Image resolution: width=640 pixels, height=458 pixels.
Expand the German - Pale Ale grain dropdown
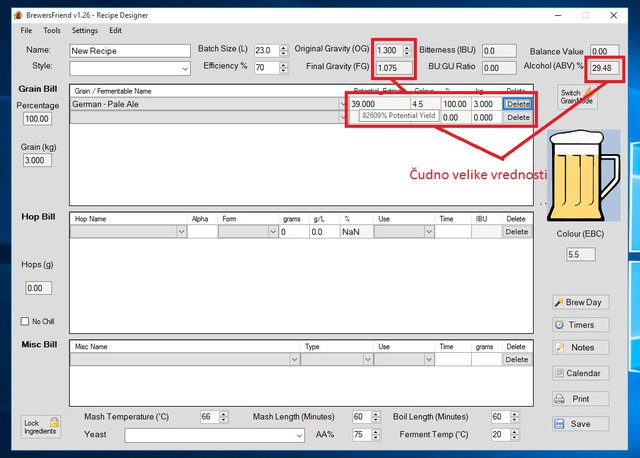pyautogui.click(x=342, y=104)
